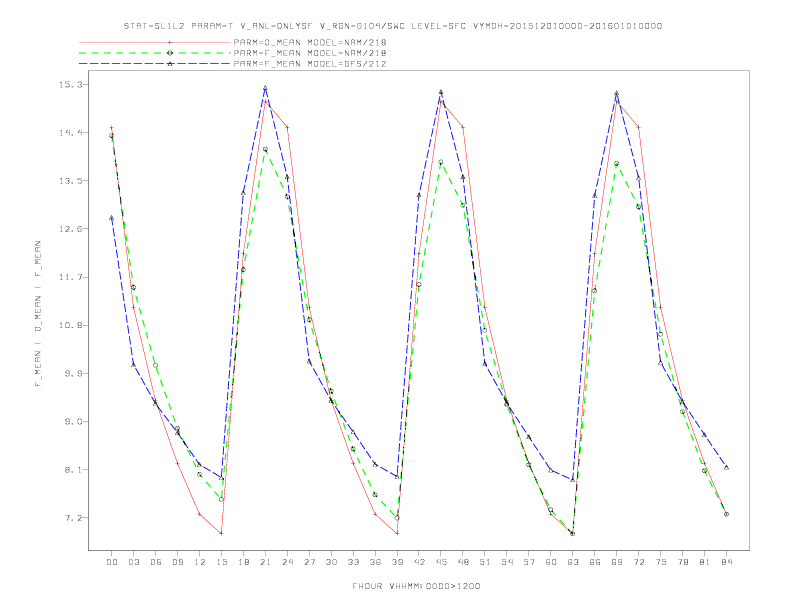Viewport: 792px width, 612px height.
Task: Click y-axis tick label 8.1
Action: click(x=73, y=470)
